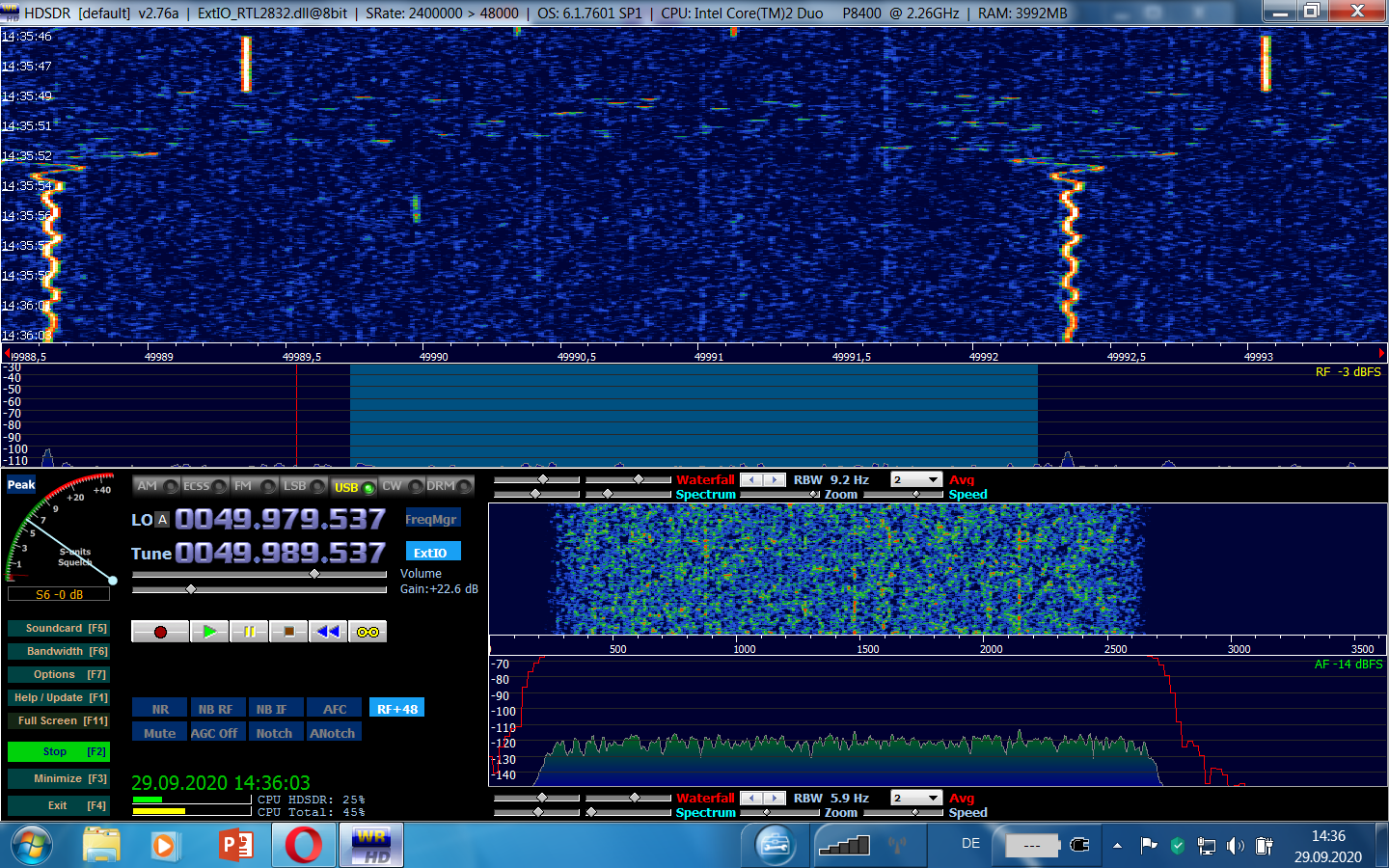1389x868 pixels.
Task: Switch to Full Screen [F11]
Action: click(59, 720)
